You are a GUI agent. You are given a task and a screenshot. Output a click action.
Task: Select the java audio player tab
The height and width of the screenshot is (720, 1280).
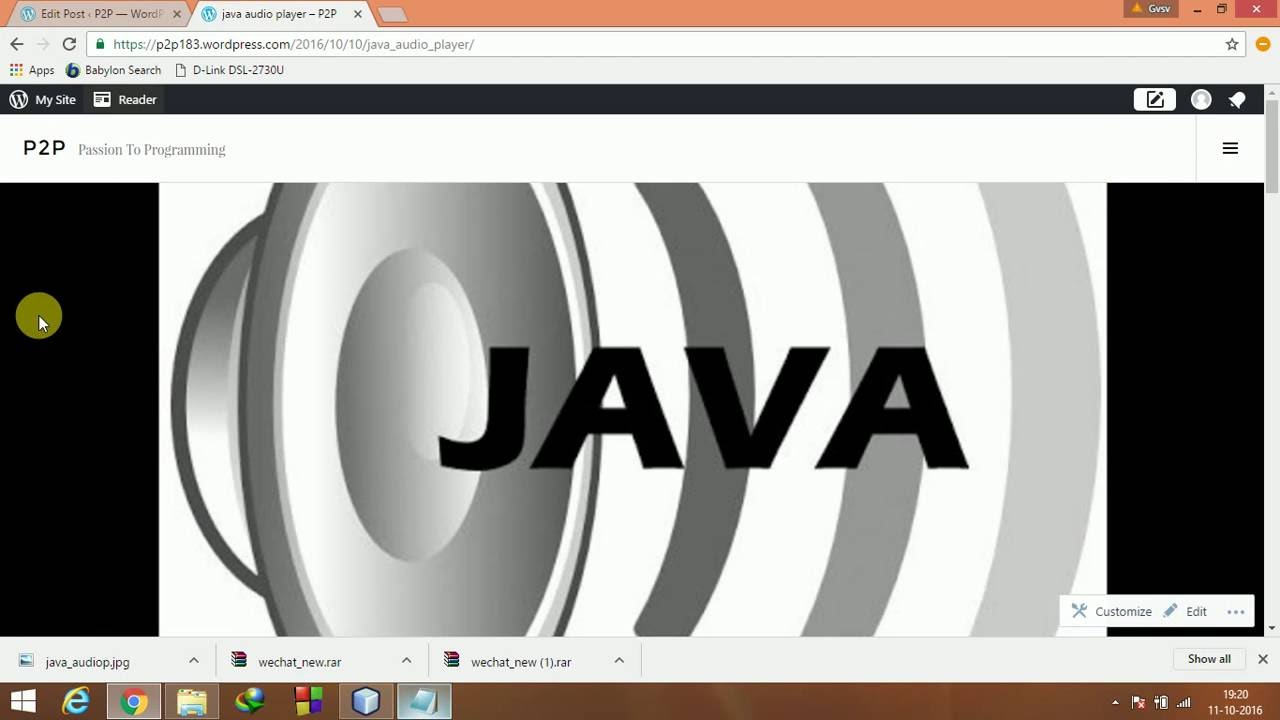pos(278,14)
